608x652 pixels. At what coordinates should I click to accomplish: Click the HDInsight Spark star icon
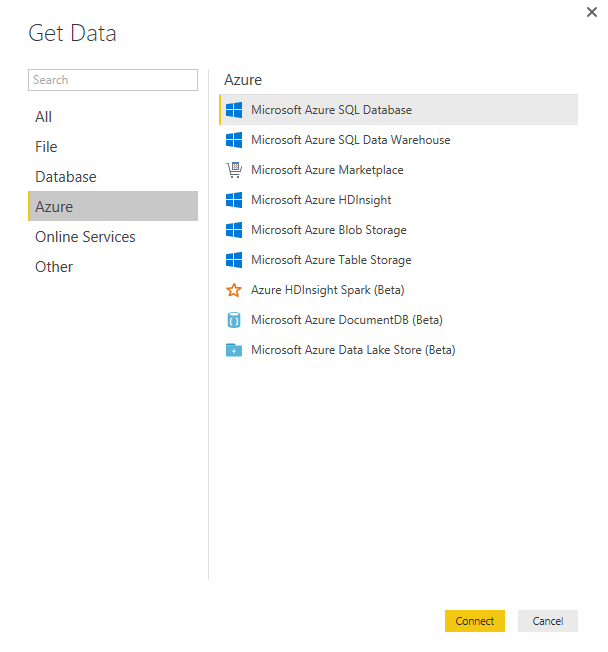click(x=234, y=290)
